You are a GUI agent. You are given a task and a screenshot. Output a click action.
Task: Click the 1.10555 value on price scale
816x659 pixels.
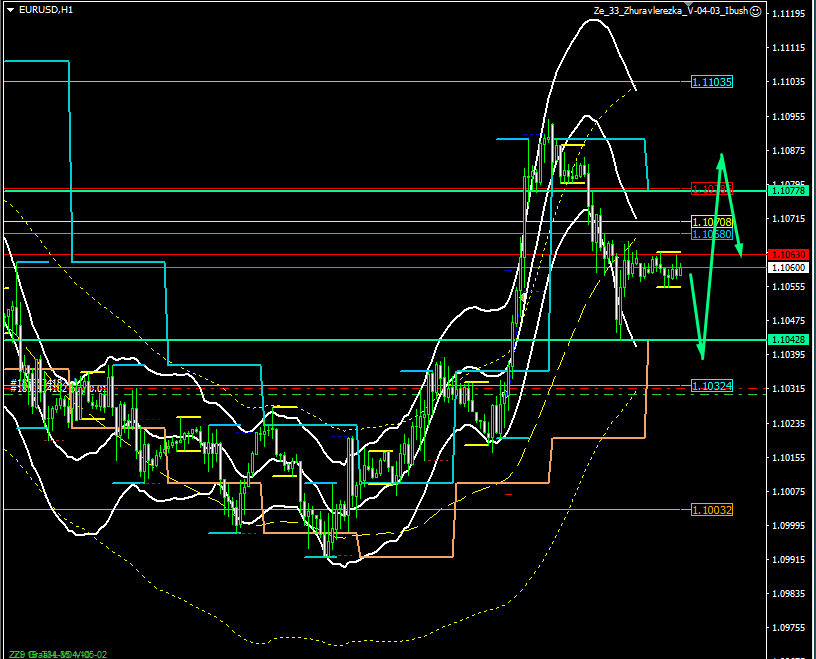[788, 287]
